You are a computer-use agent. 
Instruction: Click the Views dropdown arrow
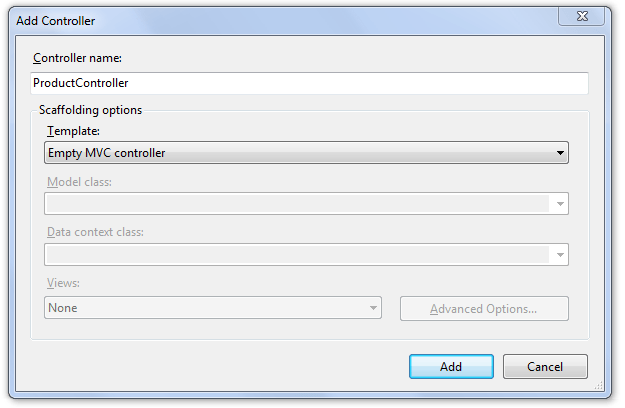pyautogui.click(x=373, y=308)
